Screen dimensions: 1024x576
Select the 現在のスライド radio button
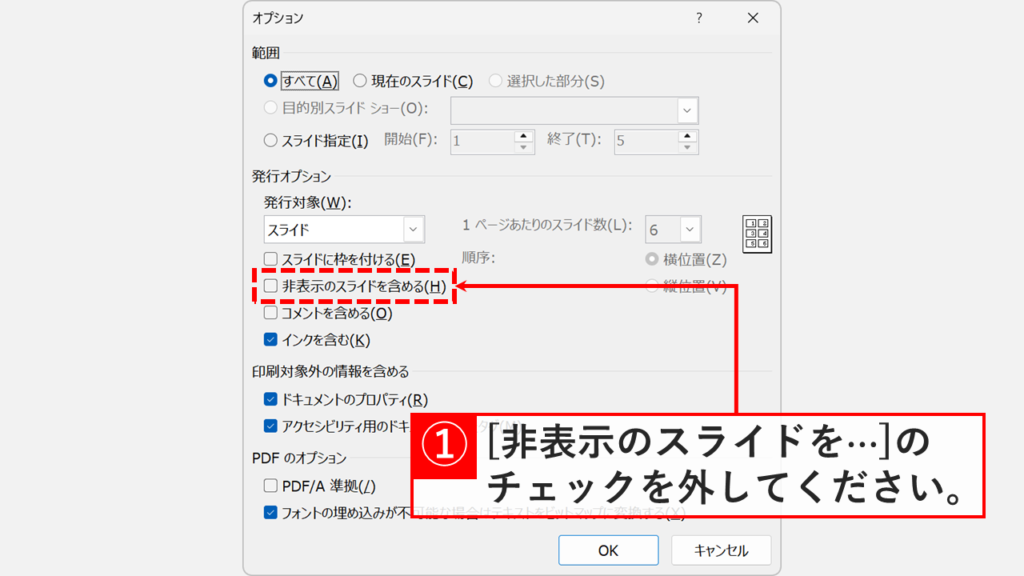click(x=360, y=80)
